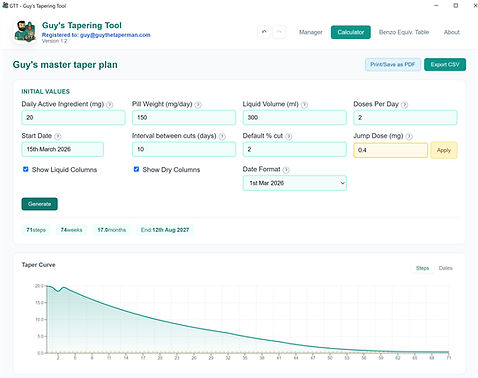The width and height of the screenshot is (478, 378).
Task: Toggle Show Liquid Columns checkbox
Action: click(26, 169)
